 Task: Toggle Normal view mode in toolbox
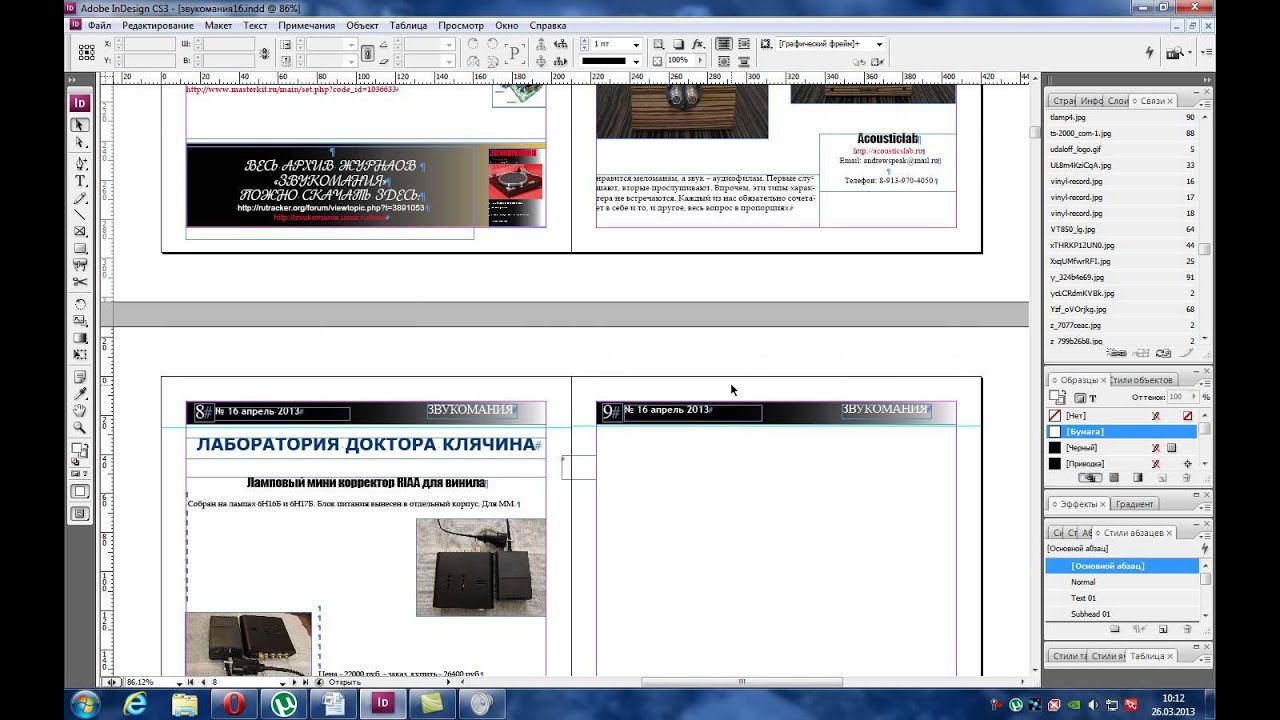80,492
